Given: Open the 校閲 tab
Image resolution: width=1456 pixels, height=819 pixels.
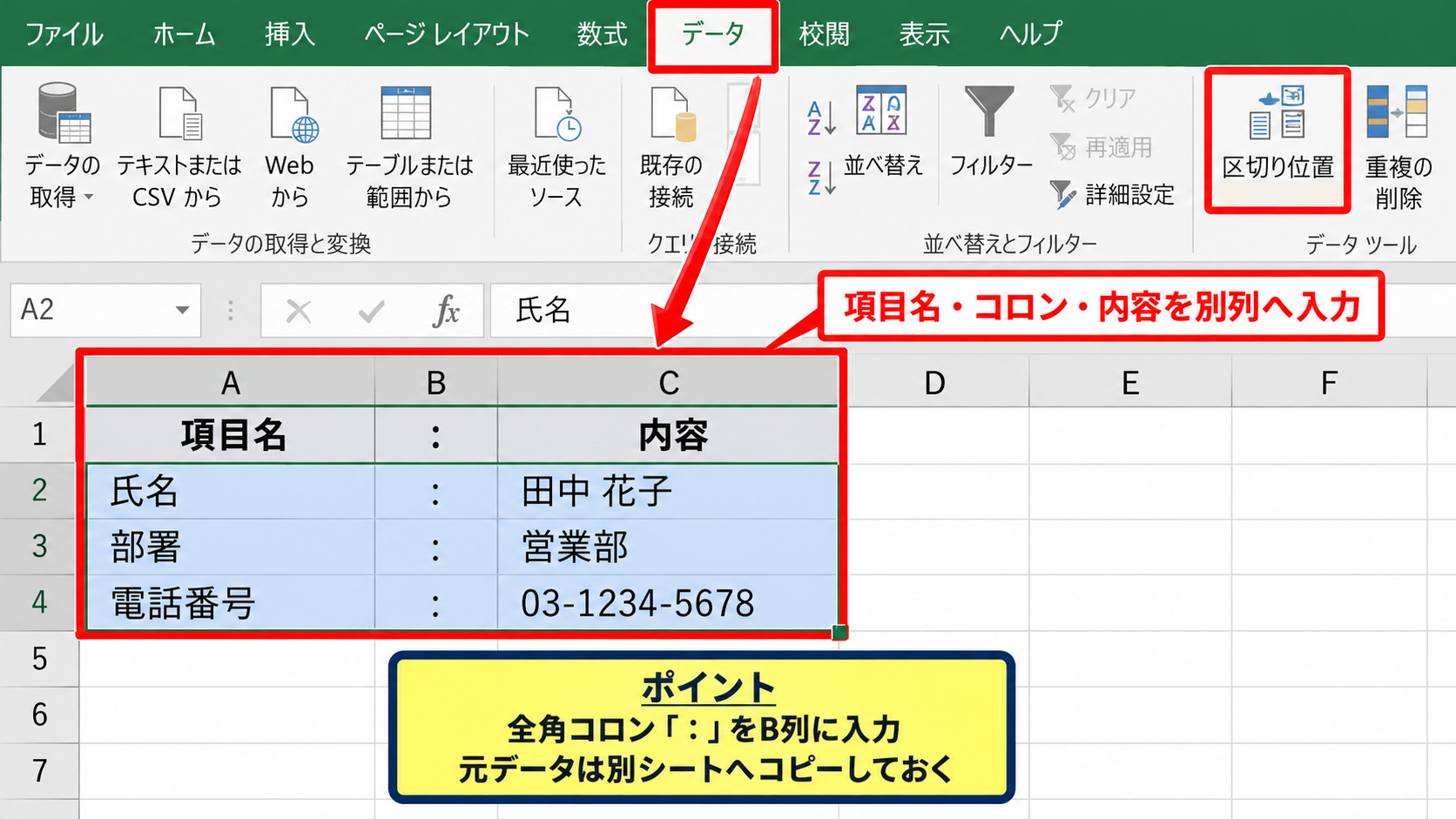Looking at the screenshot, I should coord(824,35).
